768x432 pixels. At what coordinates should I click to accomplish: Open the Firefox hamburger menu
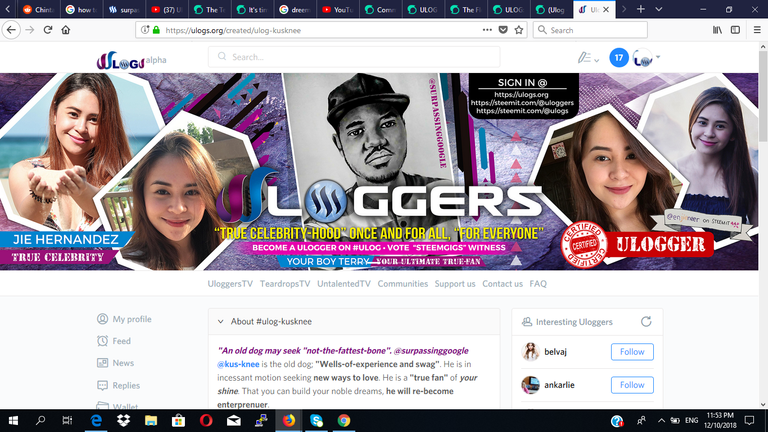pyautogui.click(x=757, y=30)
